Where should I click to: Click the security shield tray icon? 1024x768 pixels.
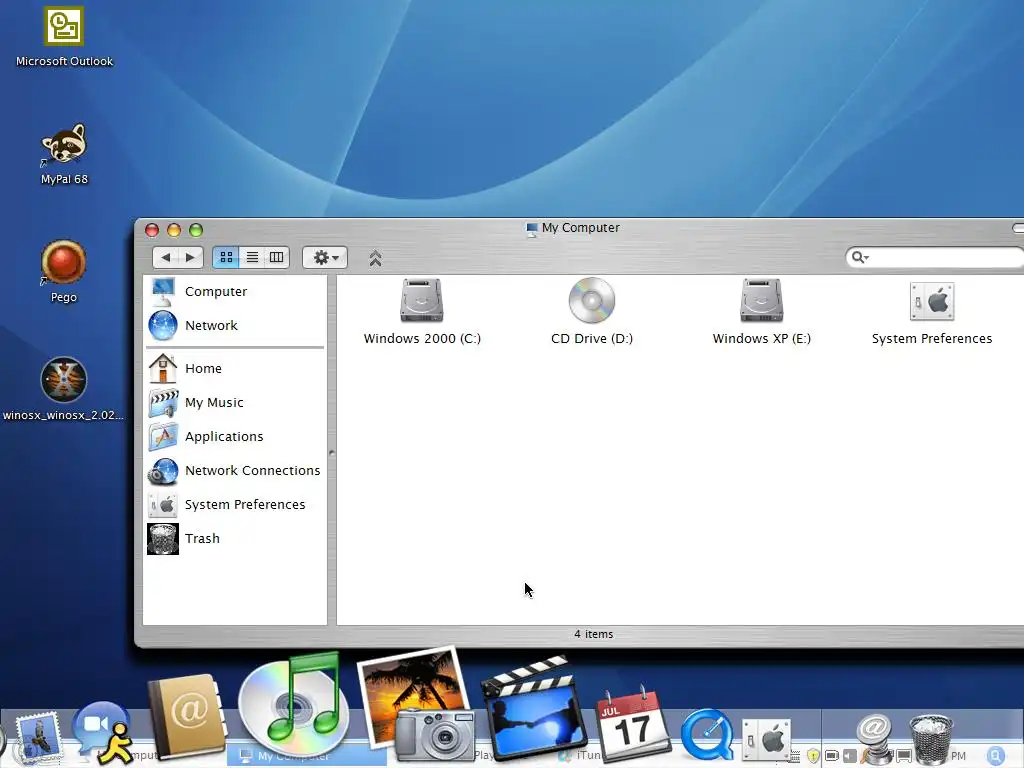point(813,756)
